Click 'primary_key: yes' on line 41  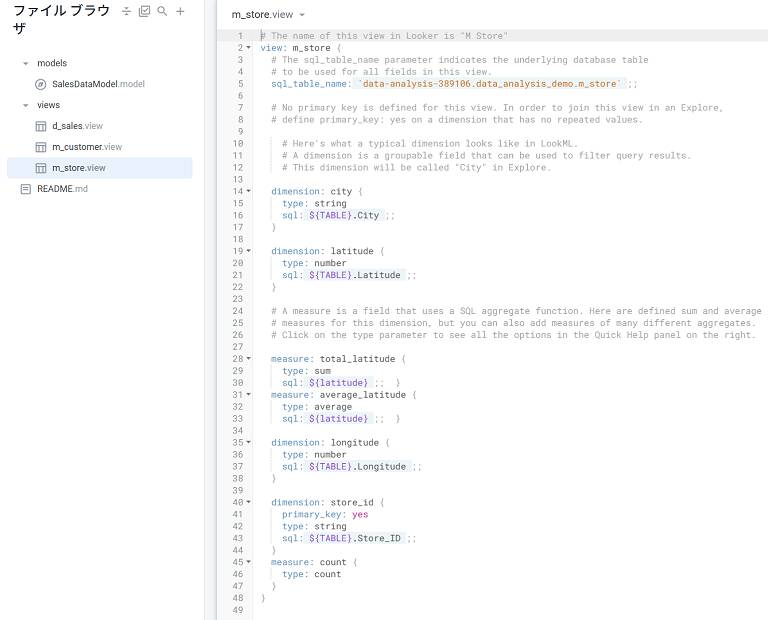pyautogui.click(x=325, y=514)
